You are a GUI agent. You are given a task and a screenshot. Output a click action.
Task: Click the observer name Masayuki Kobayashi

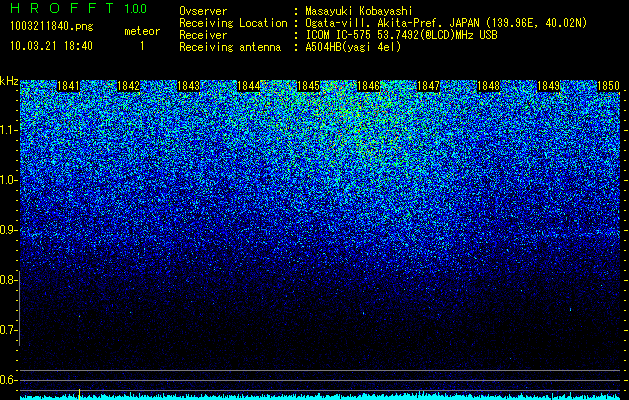point(359,11)
